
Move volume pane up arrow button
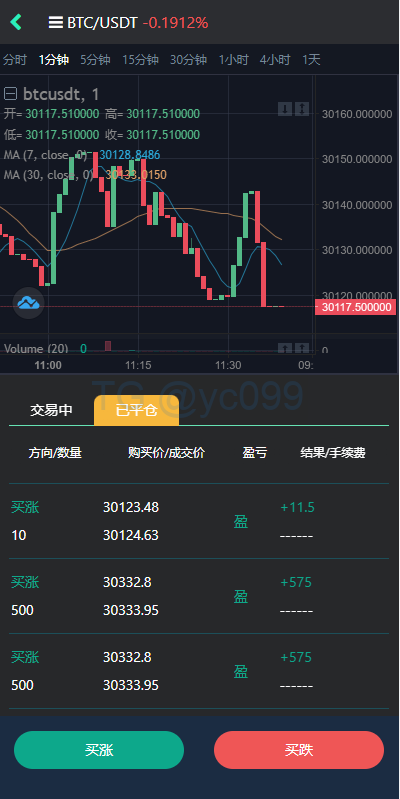tap(285, 349)
